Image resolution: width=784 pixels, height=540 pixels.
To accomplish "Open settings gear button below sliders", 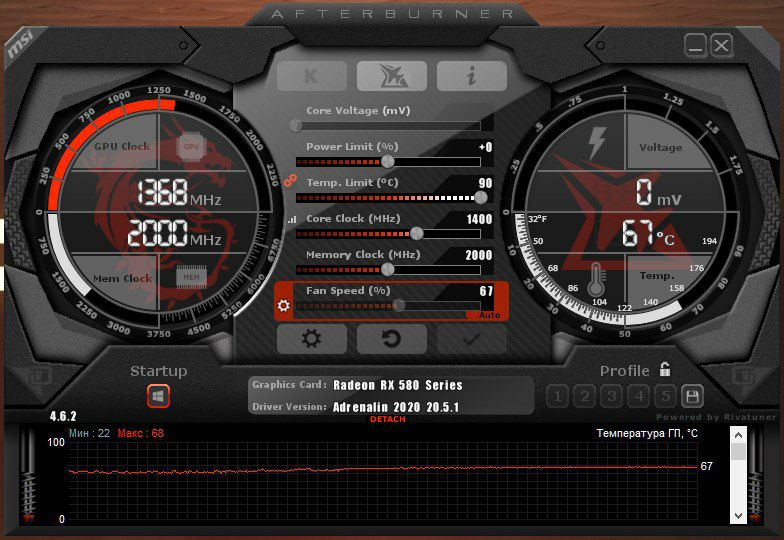I will click(312, 339).
